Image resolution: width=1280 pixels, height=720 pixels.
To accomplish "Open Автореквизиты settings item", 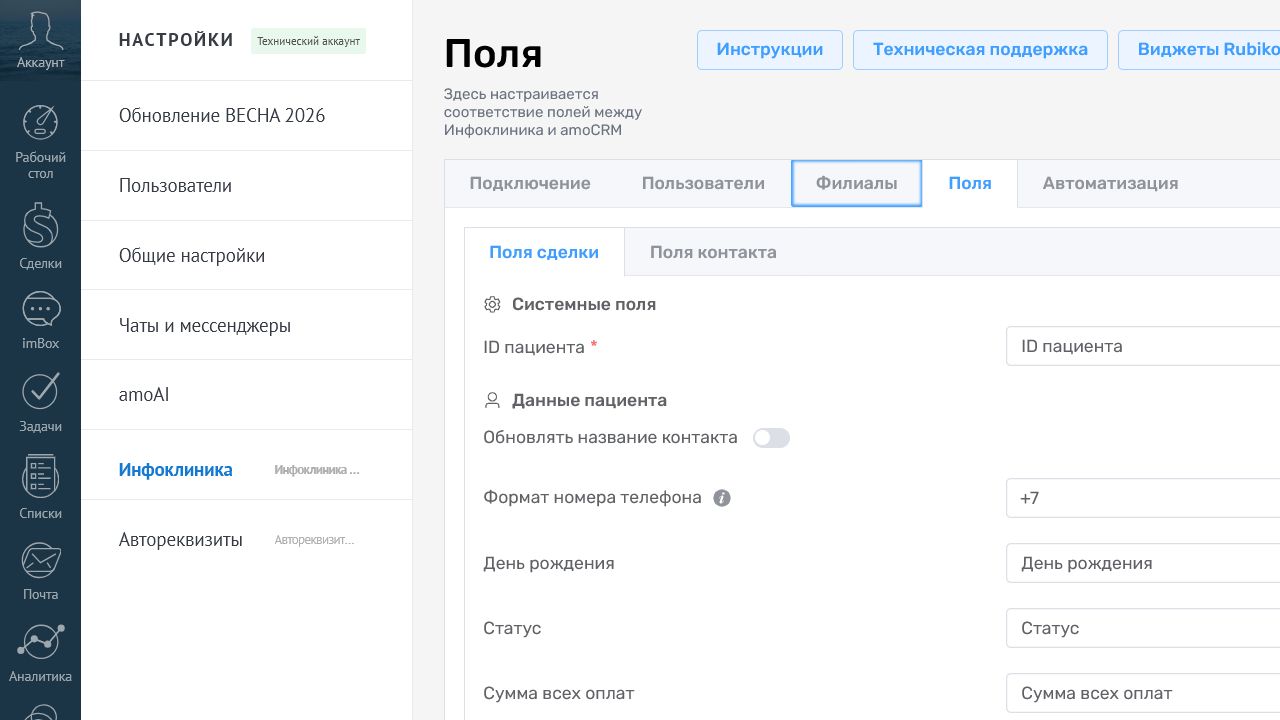I will pos(246,540).
